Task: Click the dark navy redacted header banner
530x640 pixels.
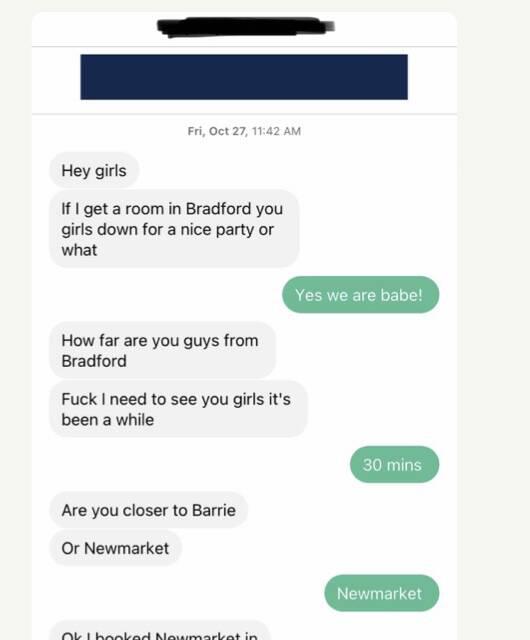Action: point(244,77)
